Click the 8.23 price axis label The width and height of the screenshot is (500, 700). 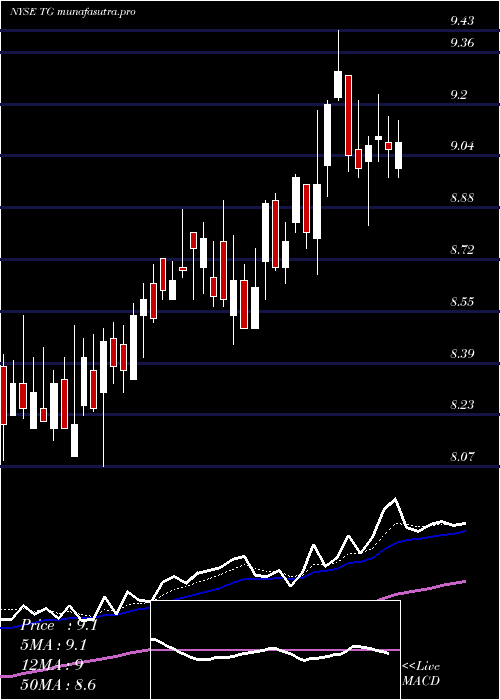pos(462,404)
